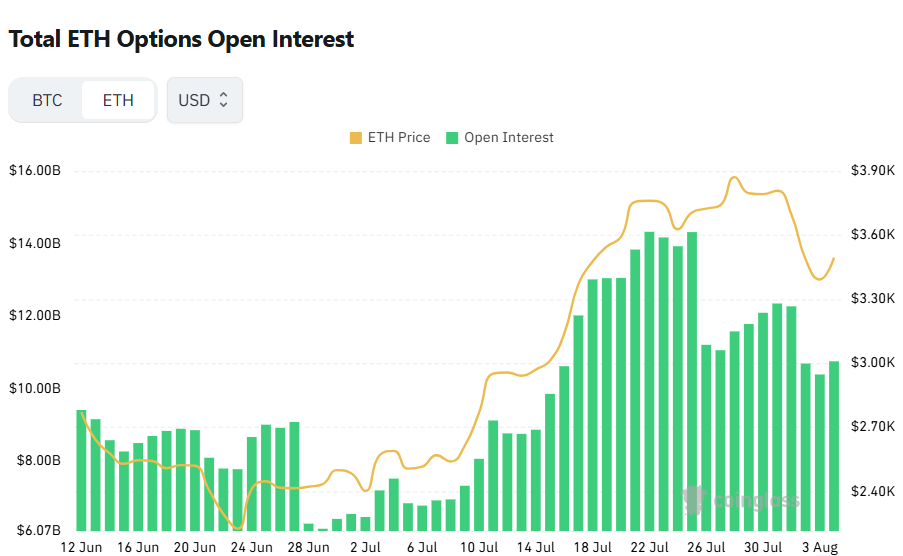Click the $14.00B left axis label

pos(35,243)
